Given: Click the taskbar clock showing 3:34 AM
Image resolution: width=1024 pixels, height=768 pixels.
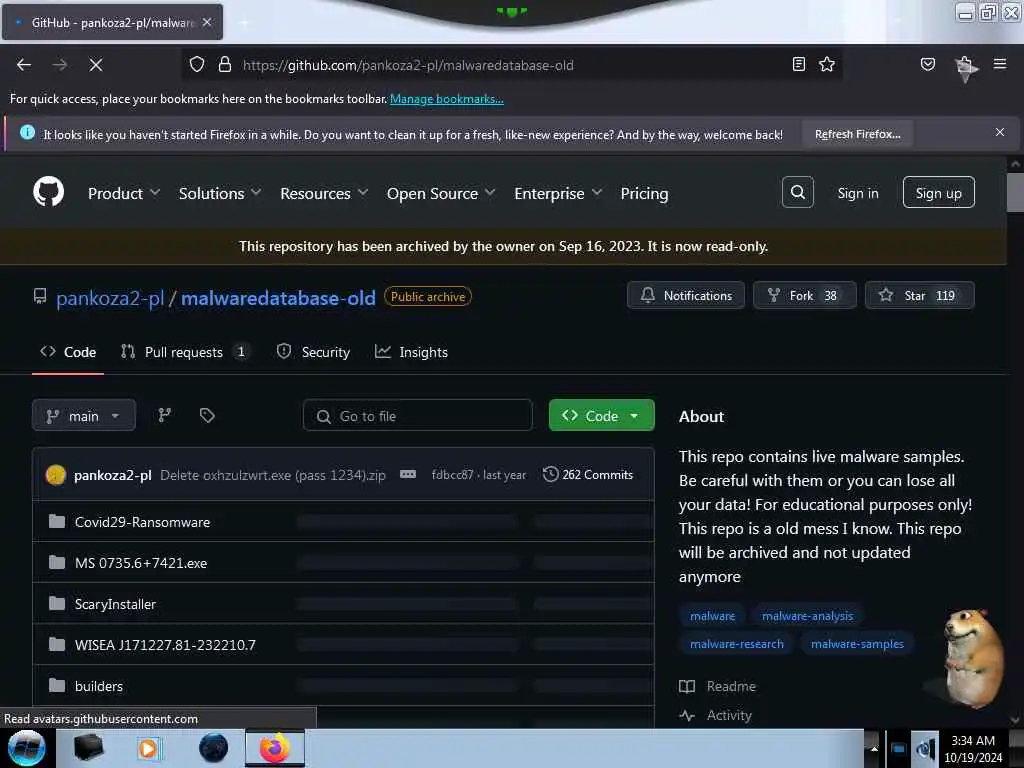Looking at the screenshot, I should coord(973,748).
